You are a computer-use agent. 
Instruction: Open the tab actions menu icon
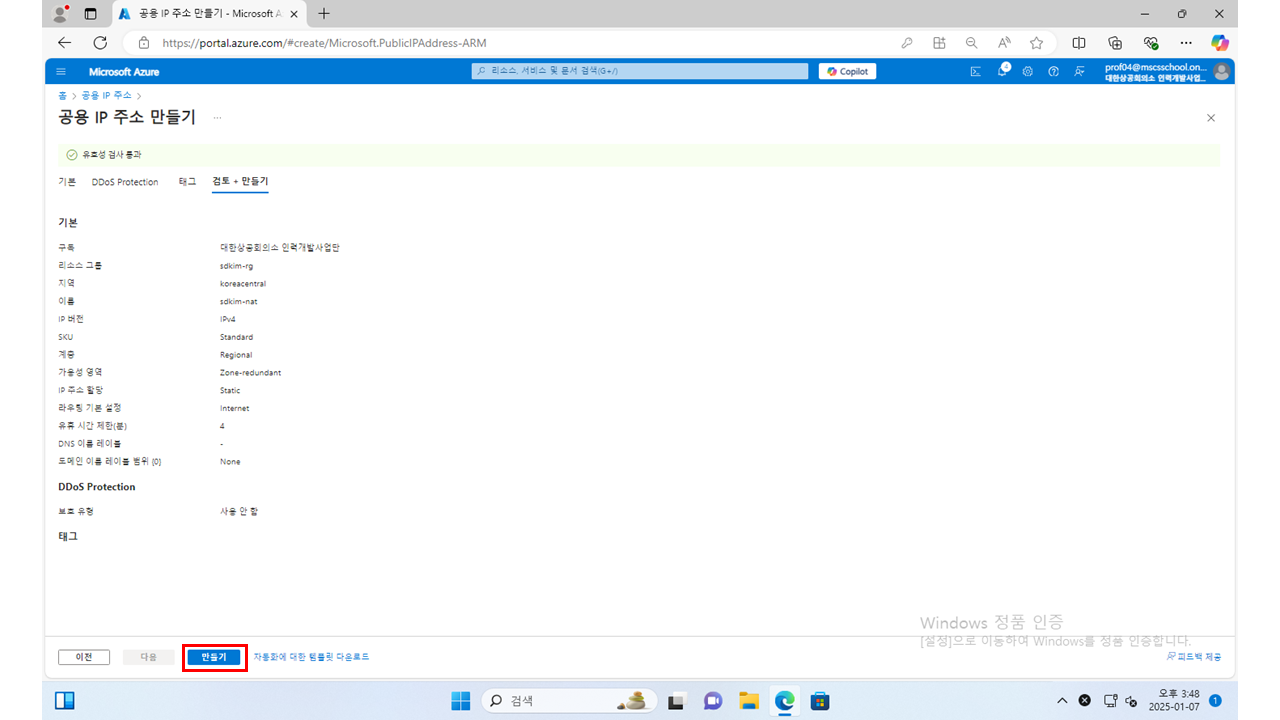(91, 14)
